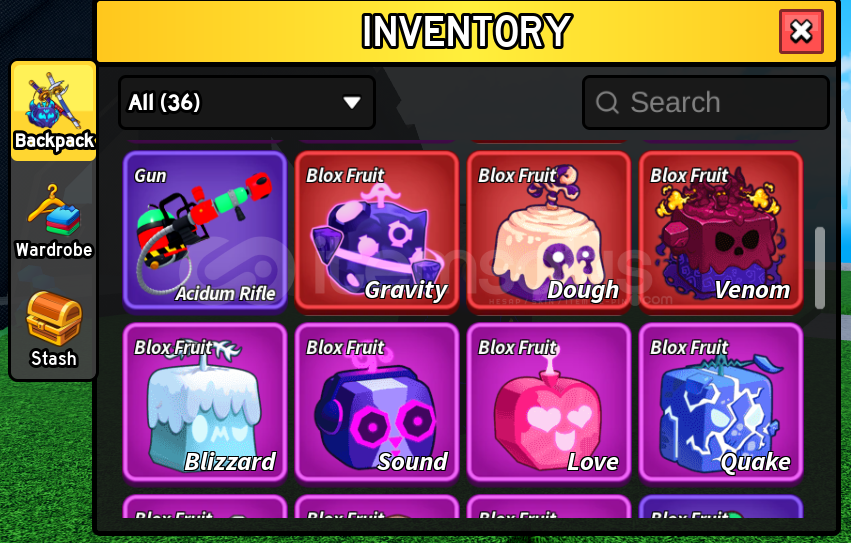The height and width of the screenshot is (543, 851).
Task: Close the Inventory with the red X
Action: (801, 31)
